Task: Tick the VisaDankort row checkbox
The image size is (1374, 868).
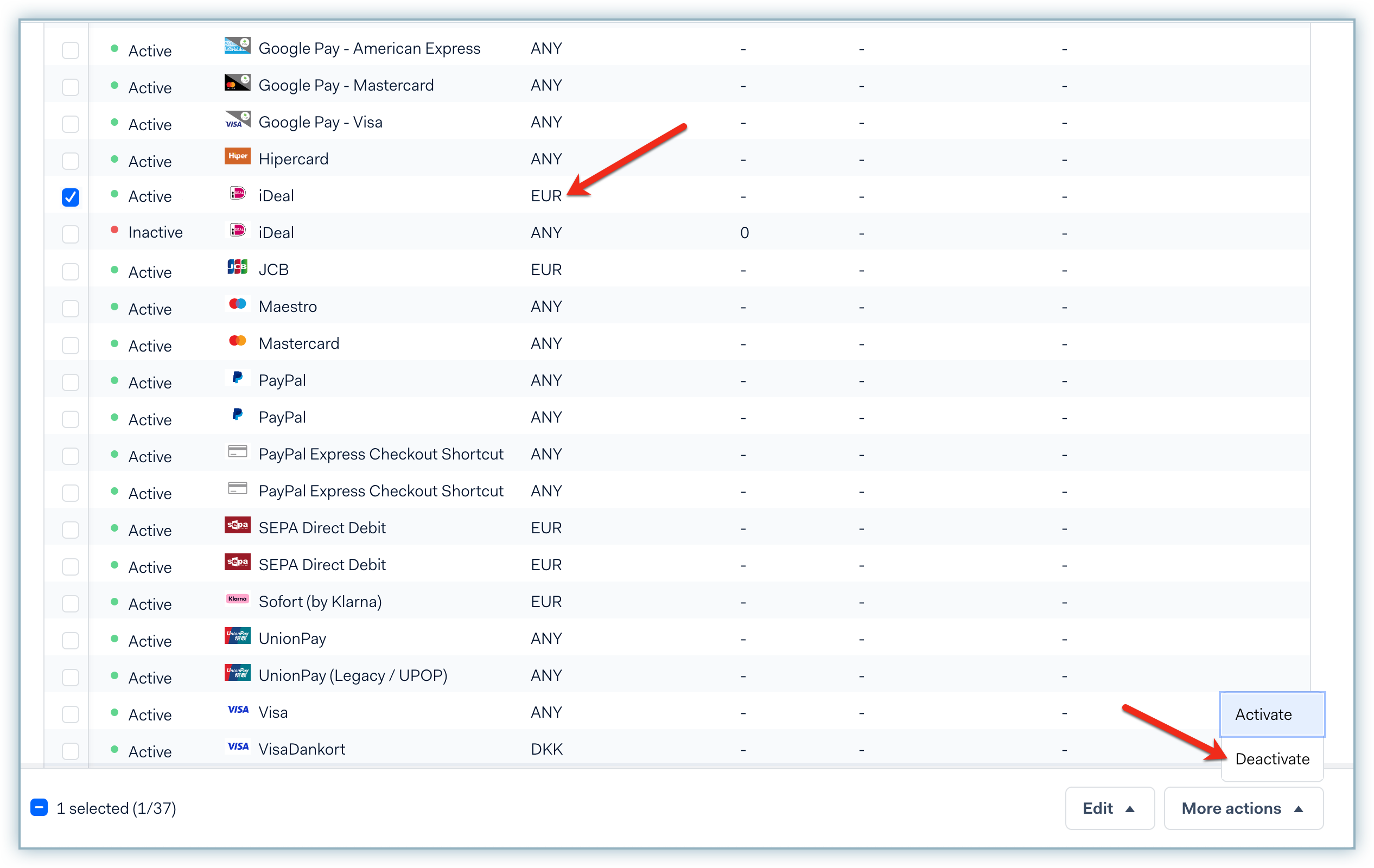Action: [x=70, y=751]
